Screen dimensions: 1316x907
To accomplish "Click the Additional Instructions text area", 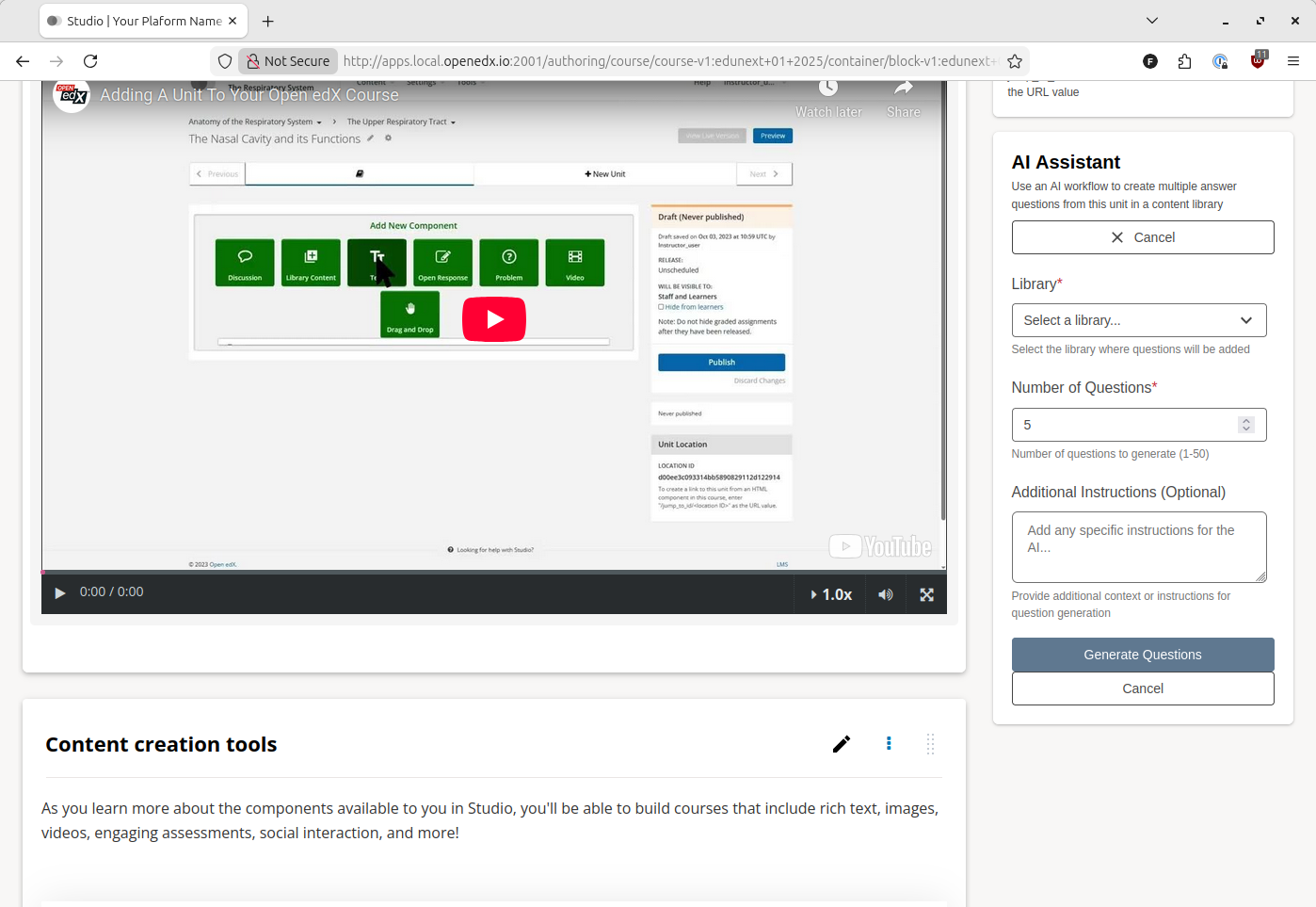I will point(1139,547).
